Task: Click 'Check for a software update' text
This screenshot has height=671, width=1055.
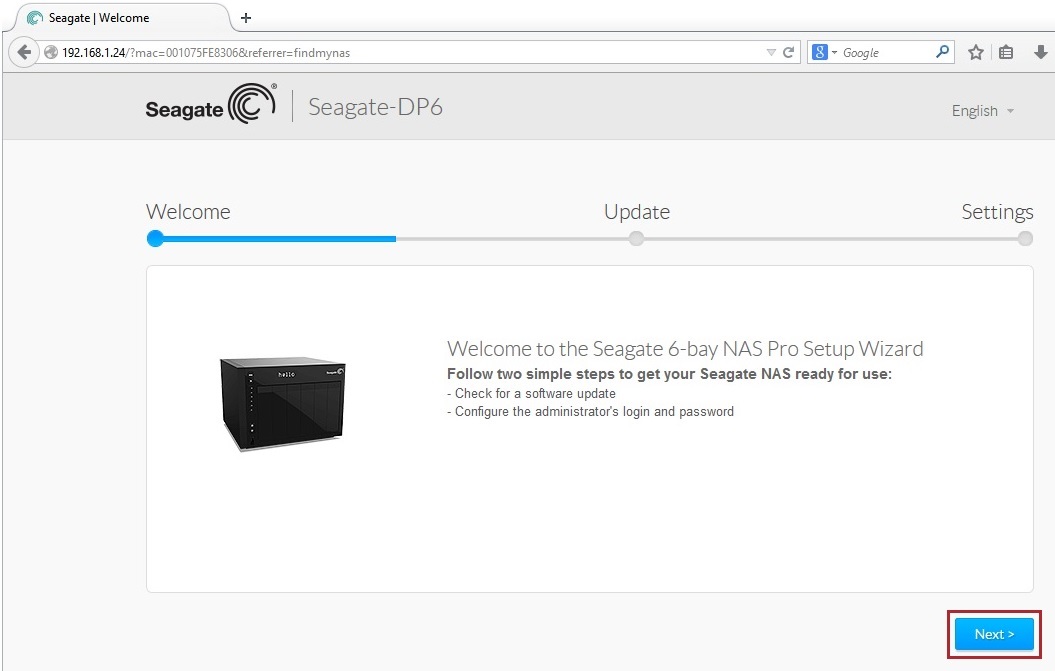Action: [x=532, y=393]
